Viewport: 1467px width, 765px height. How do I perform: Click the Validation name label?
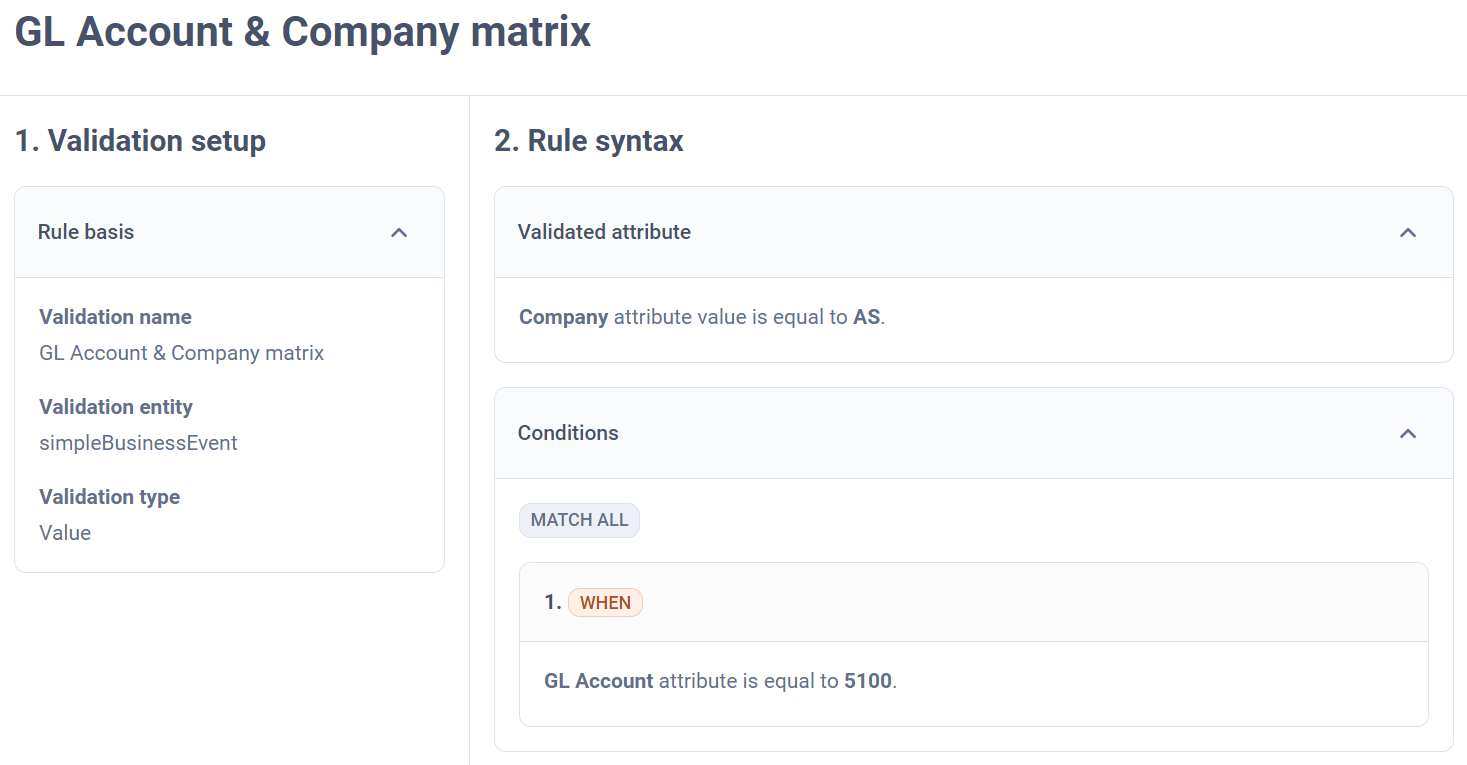coord(115,317)
